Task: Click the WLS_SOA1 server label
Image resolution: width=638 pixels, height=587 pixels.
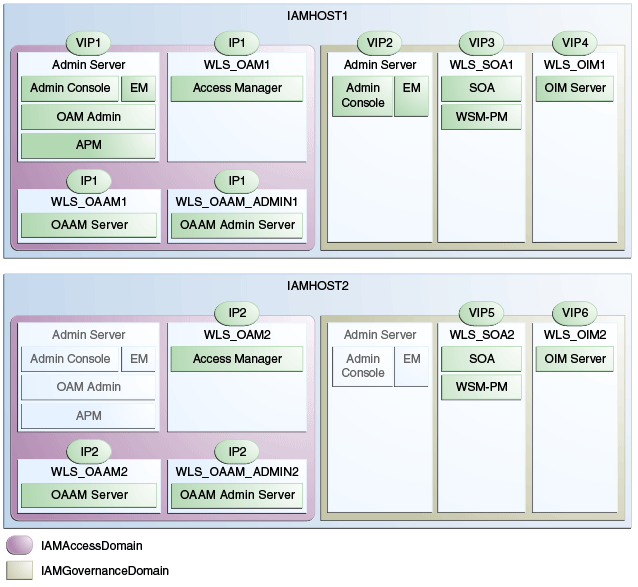Action: click(481, 65)
